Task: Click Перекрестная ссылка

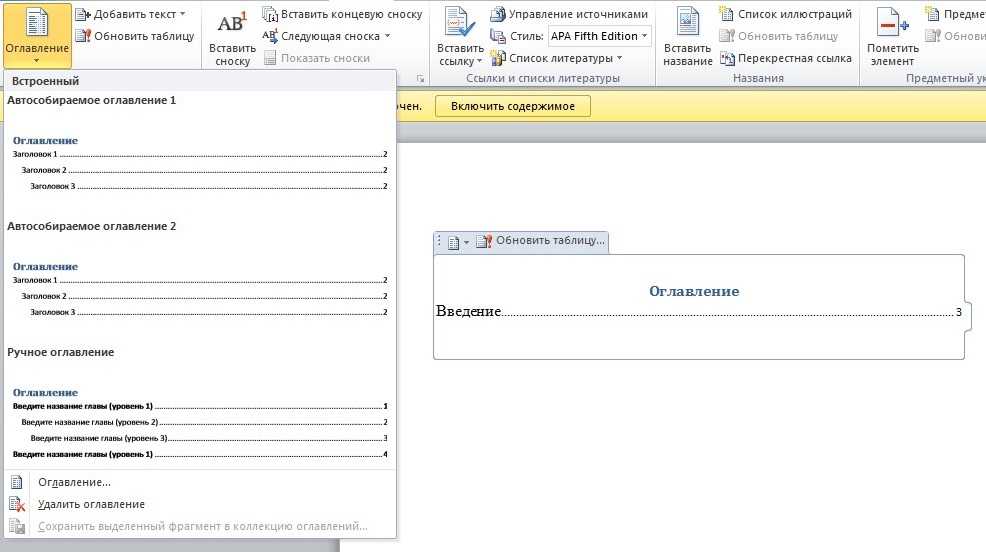Action: coord(785,58)
